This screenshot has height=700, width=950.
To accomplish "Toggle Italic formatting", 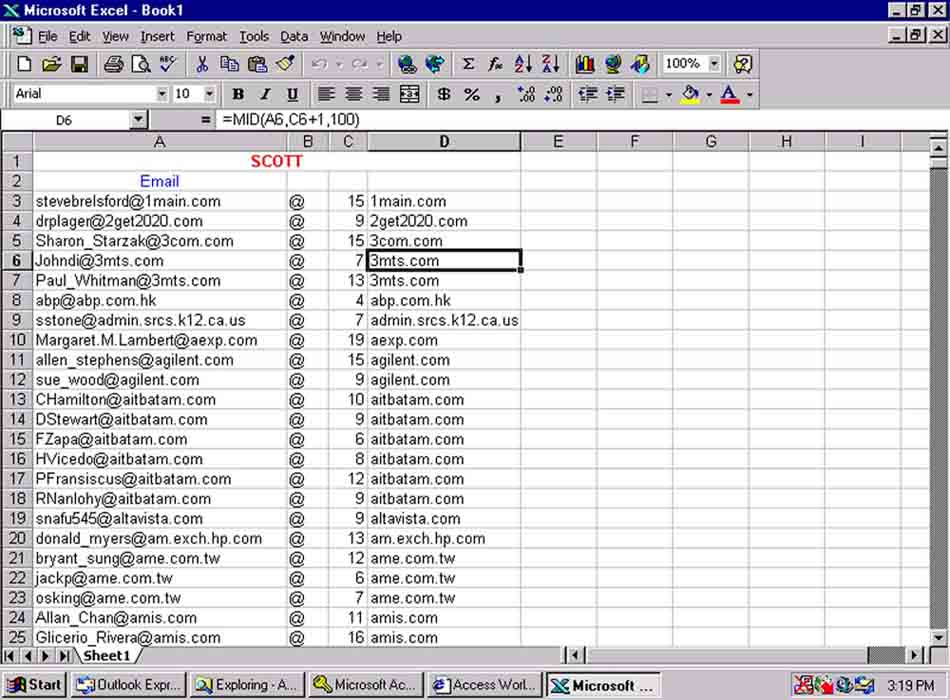I will tap(265, 94).
